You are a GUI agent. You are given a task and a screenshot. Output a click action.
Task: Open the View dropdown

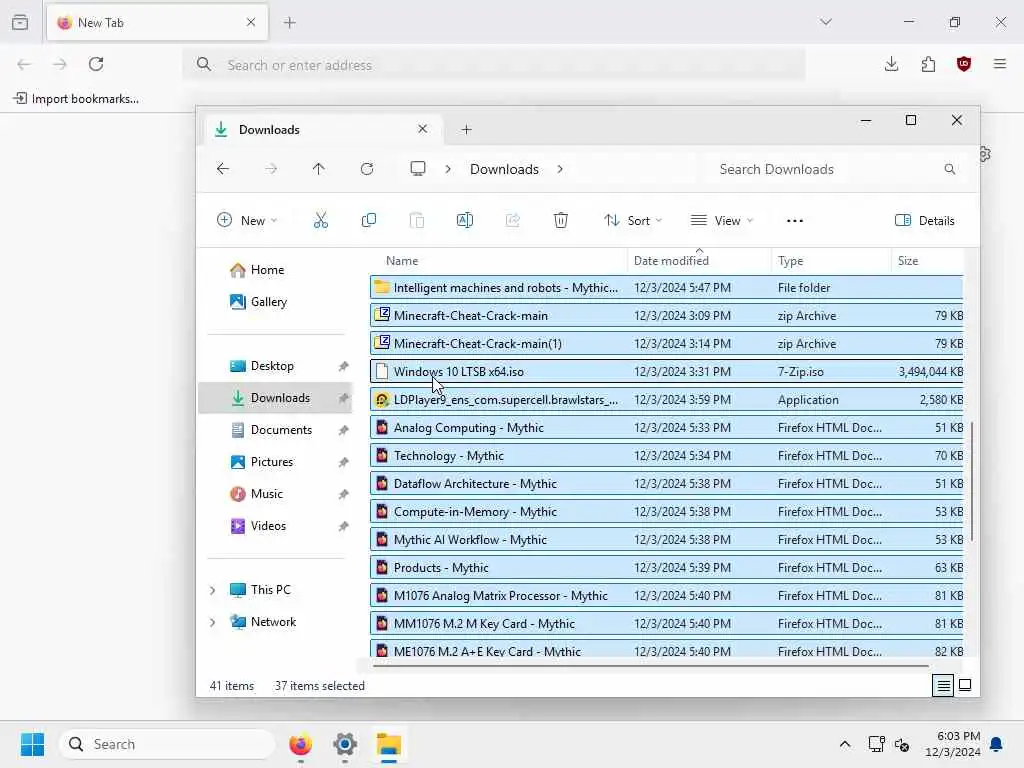coord(722,221)
